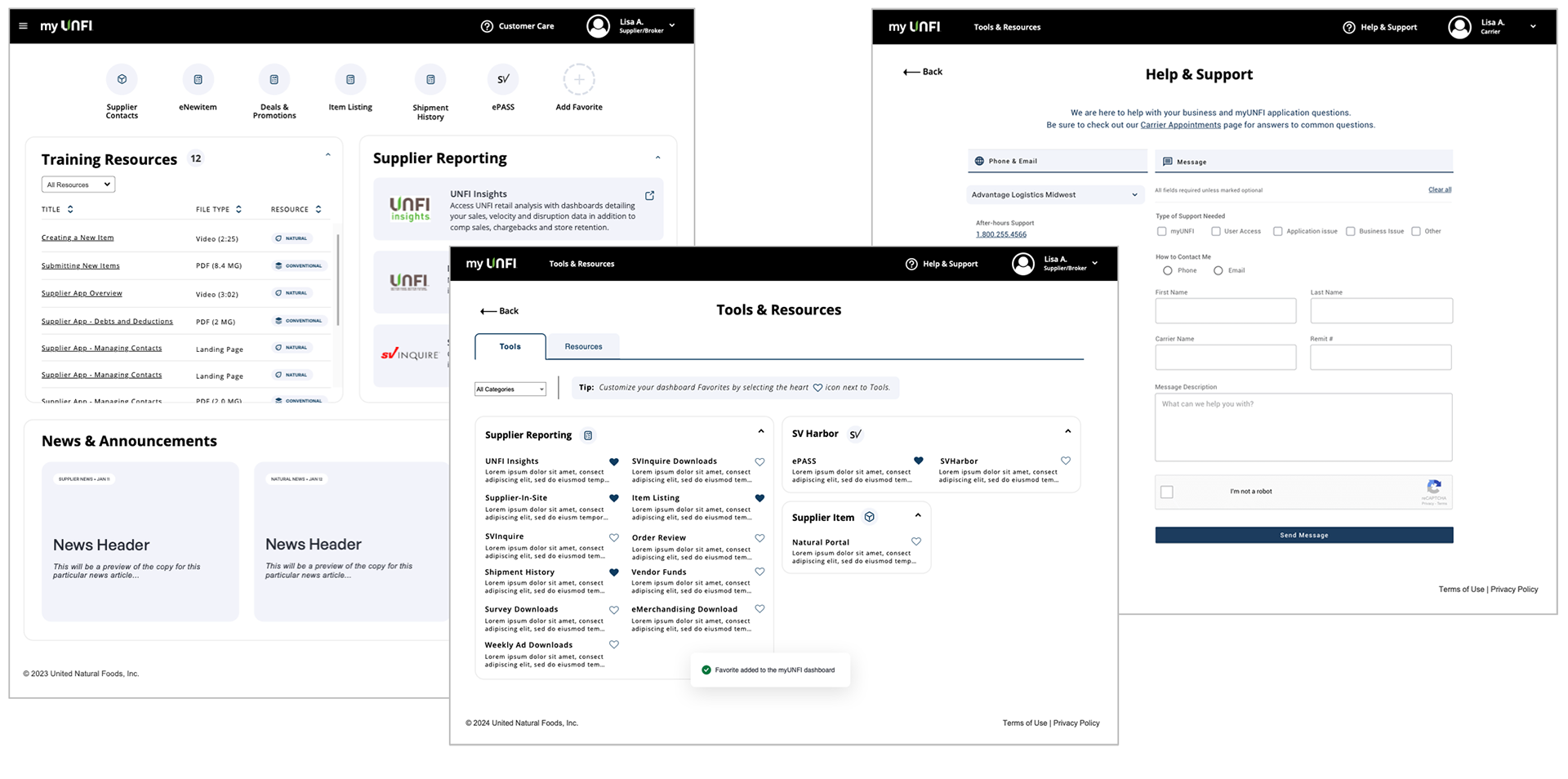Check the Application issue checkbox
Screen dimensions: 1568x779
coord(1278,231)
